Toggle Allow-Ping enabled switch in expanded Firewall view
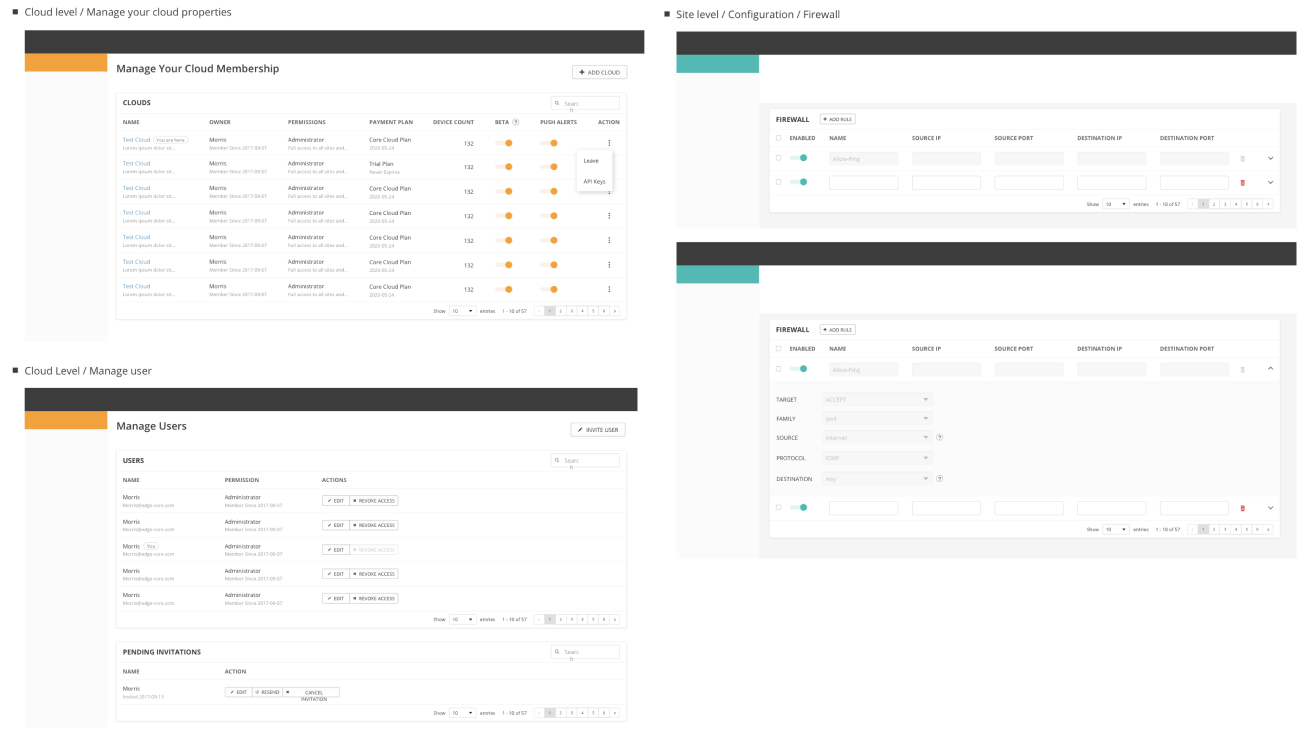 click(x=798, y=369)
